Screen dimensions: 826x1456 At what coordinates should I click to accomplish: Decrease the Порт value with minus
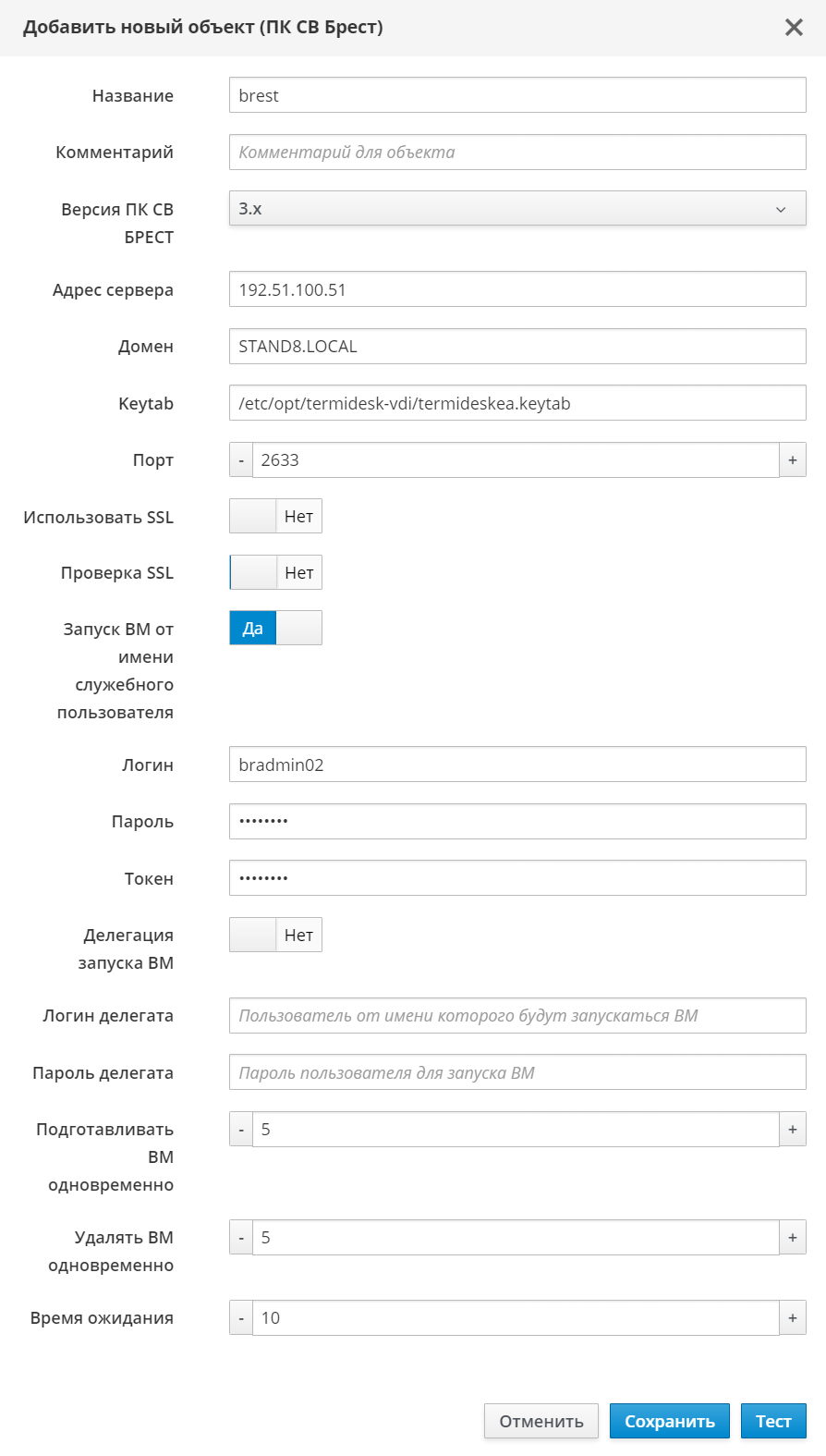tap(241, 460)
